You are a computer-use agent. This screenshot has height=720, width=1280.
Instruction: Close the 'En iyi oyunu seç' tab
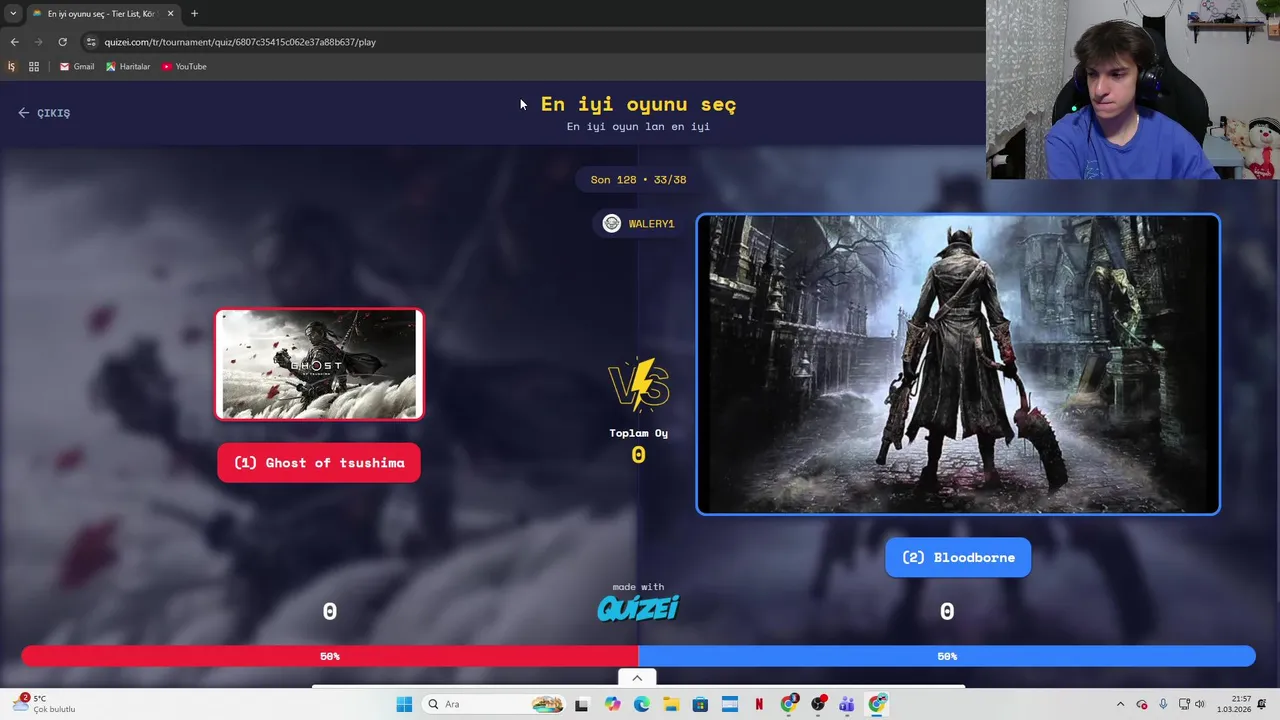point(170,14)
